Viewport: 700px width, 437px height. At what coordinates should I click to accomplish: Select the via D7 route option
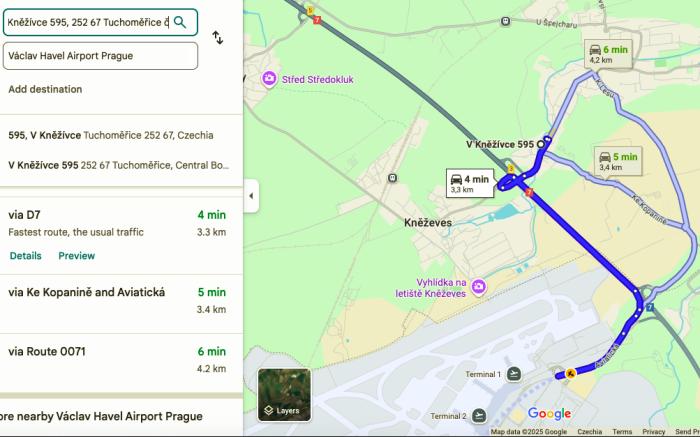click(x=121, y=235)
